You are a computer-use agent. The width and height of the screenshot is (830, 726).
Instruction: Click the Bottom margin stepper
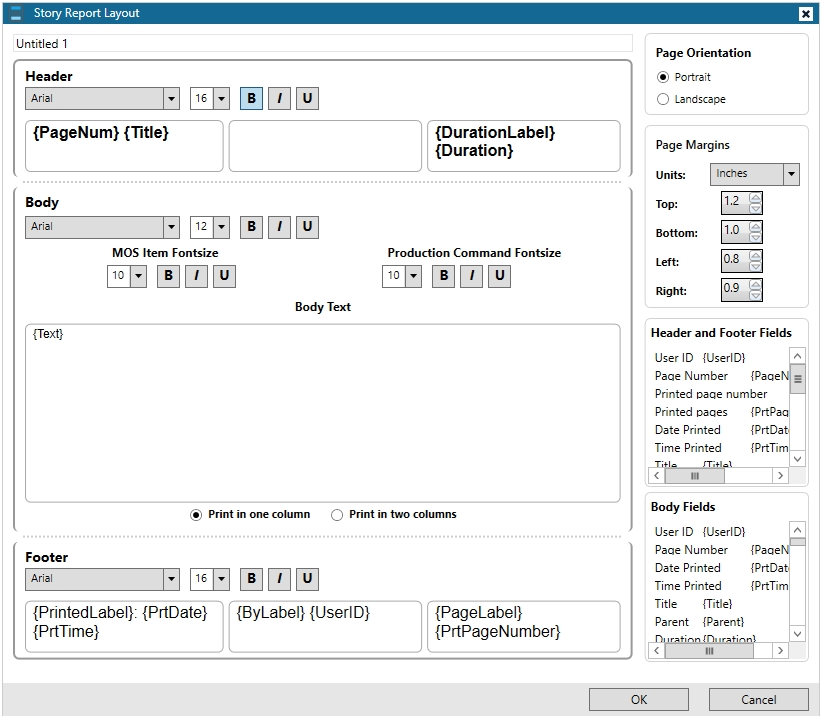tap(756, 232)
